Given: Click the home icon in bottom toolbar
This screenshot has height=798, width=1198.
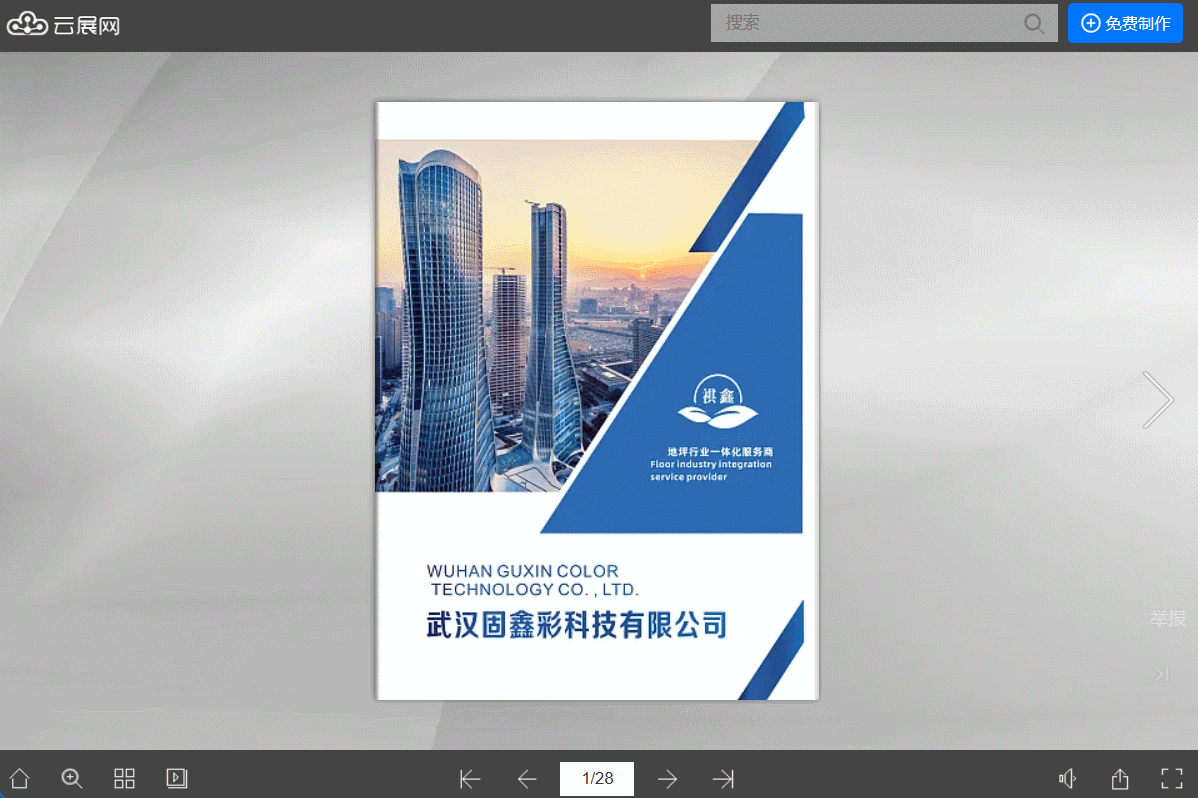Looking at the screenshot, I should [x=19, y=778].
